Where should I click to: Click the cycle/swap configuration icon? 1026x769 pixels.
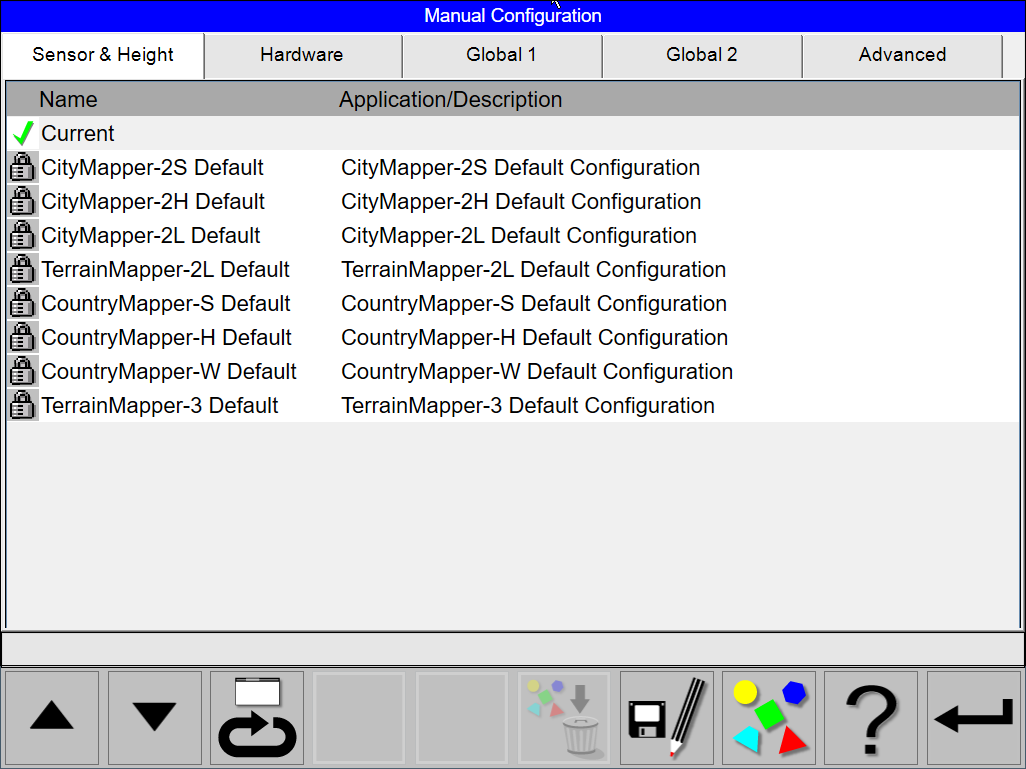256,718
